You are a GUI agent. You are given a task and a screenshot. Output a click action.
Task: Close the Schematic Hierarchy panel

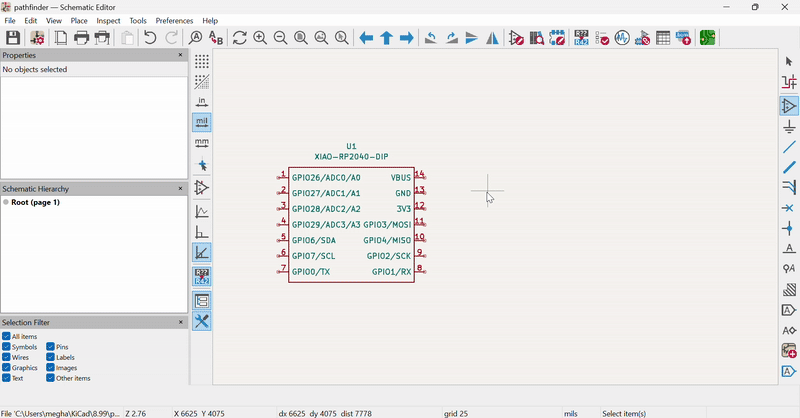[181, 189]
